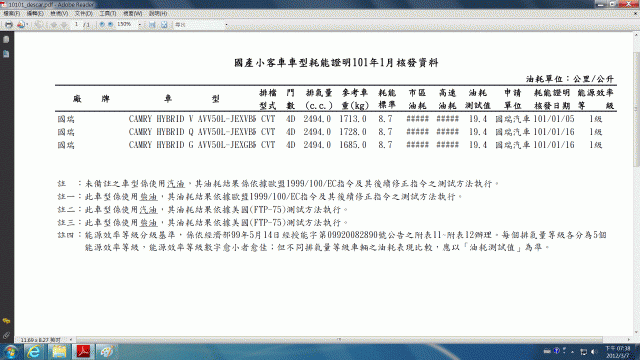Open the dropdown arrow beside the share icon
Screen dimensions: 640x360
click(x=27, y=24)
